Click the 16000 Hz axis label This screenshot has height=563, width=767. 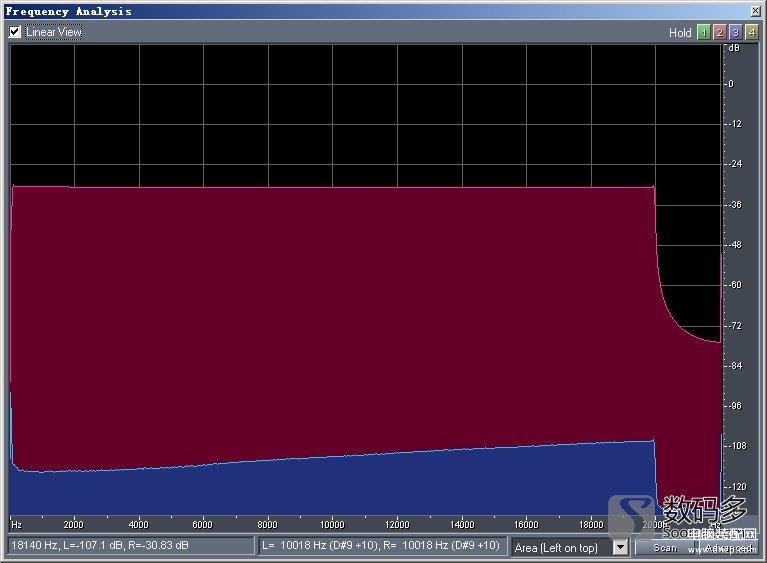[526, 525]
